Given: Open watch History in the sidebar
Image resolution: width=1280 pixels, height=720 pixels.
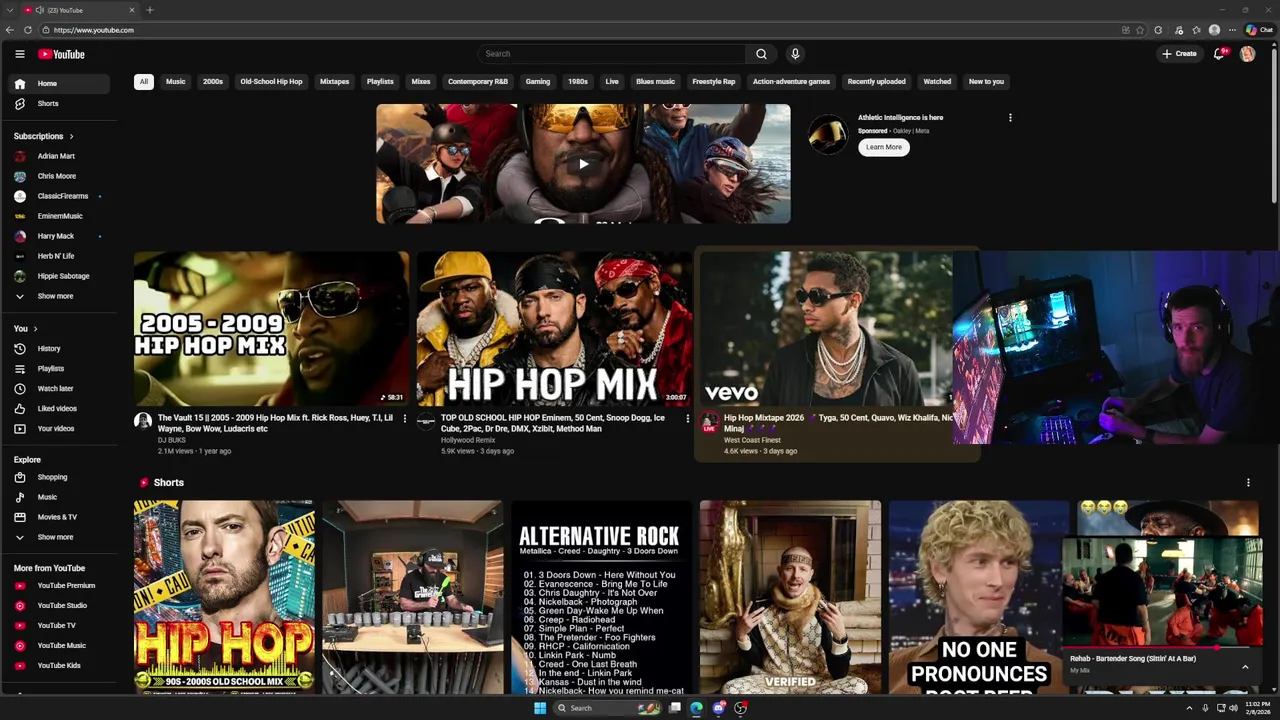Looking at the screenshot, I should click(x=59, y=349).
